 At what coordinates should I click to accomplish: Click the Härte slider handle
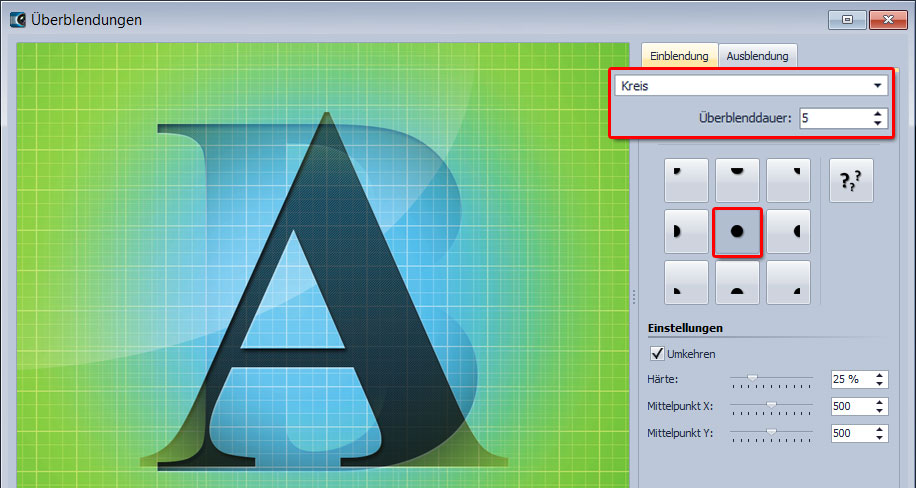(752, 379)
